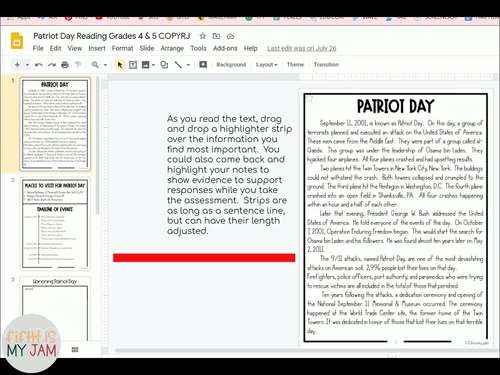
Task: Undo the last action
Action: (39, 65)
